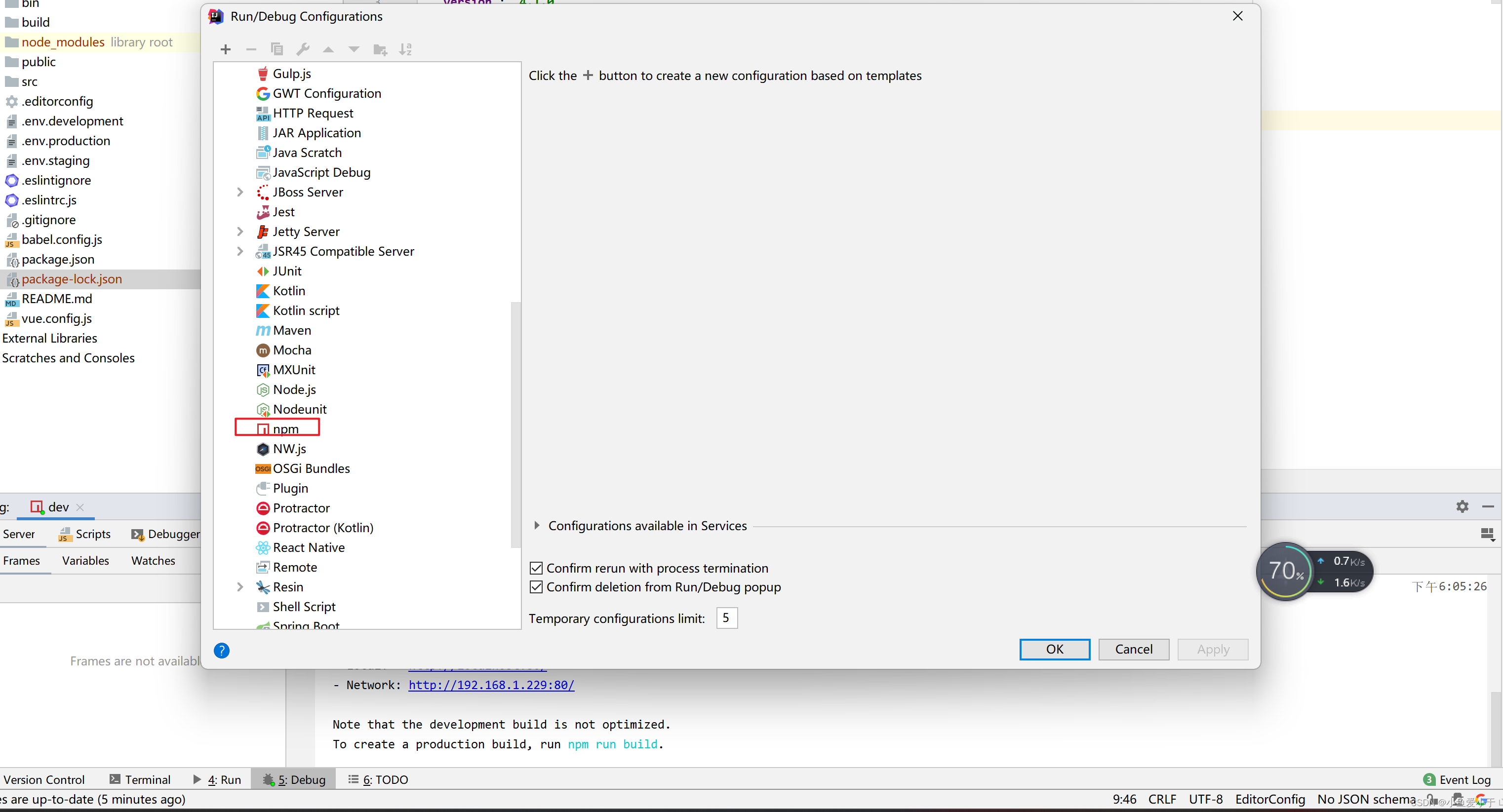
Task: Click the blue help question mark icon
Action: click(222, 651)
